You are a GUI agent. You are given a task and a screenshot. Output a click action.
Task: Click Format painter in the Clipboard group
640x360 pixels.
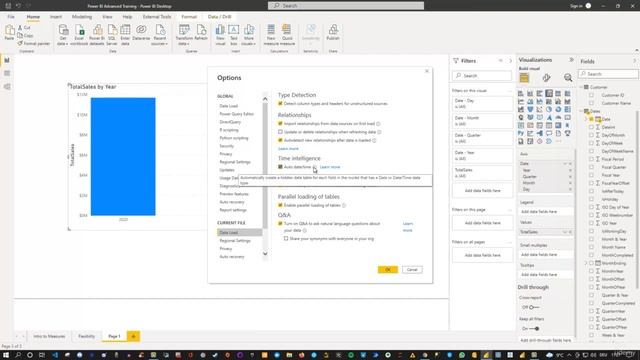[34, 43]
